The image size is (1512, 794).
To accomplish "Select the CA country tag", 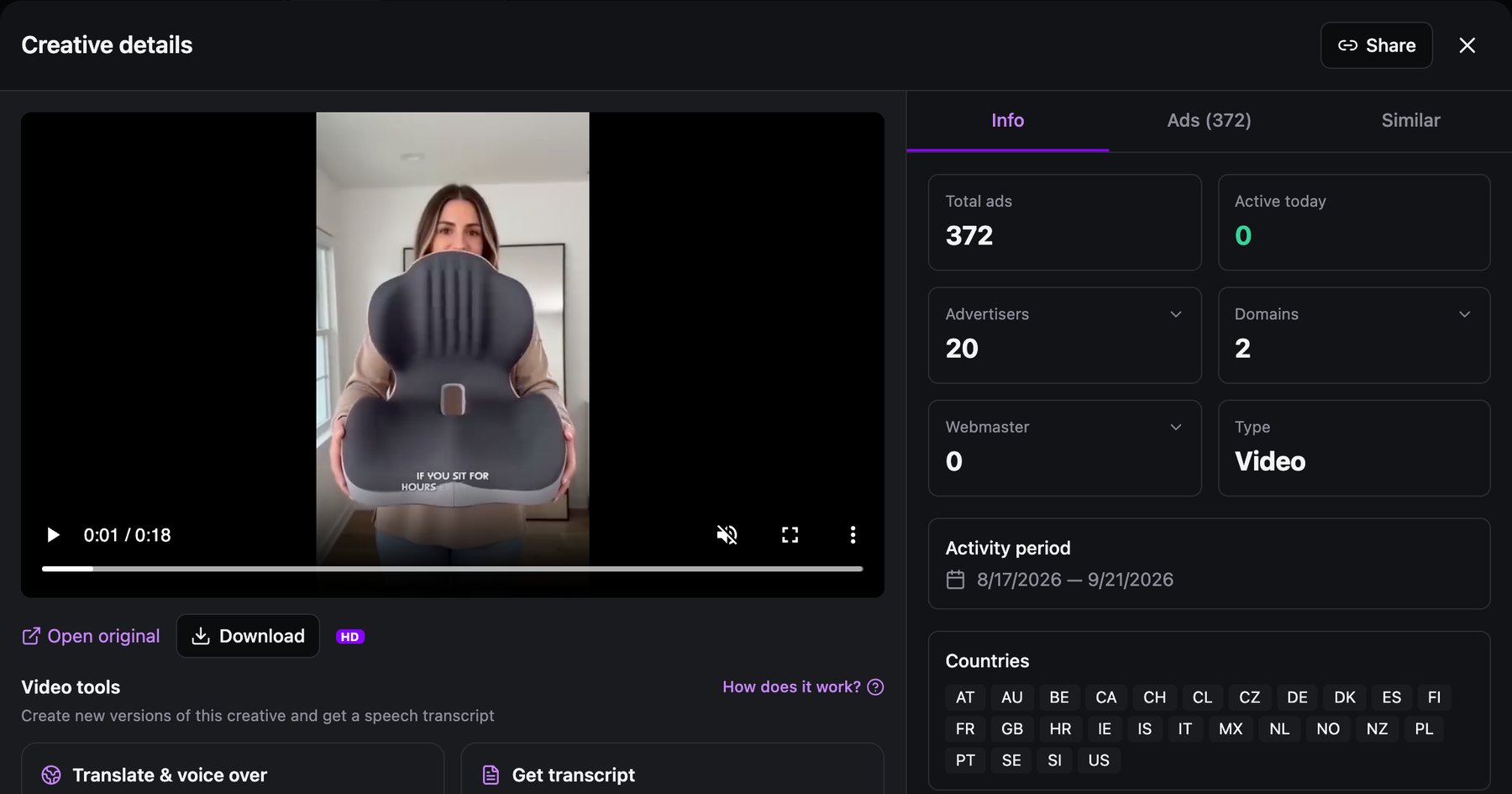I will (1106, 697).
